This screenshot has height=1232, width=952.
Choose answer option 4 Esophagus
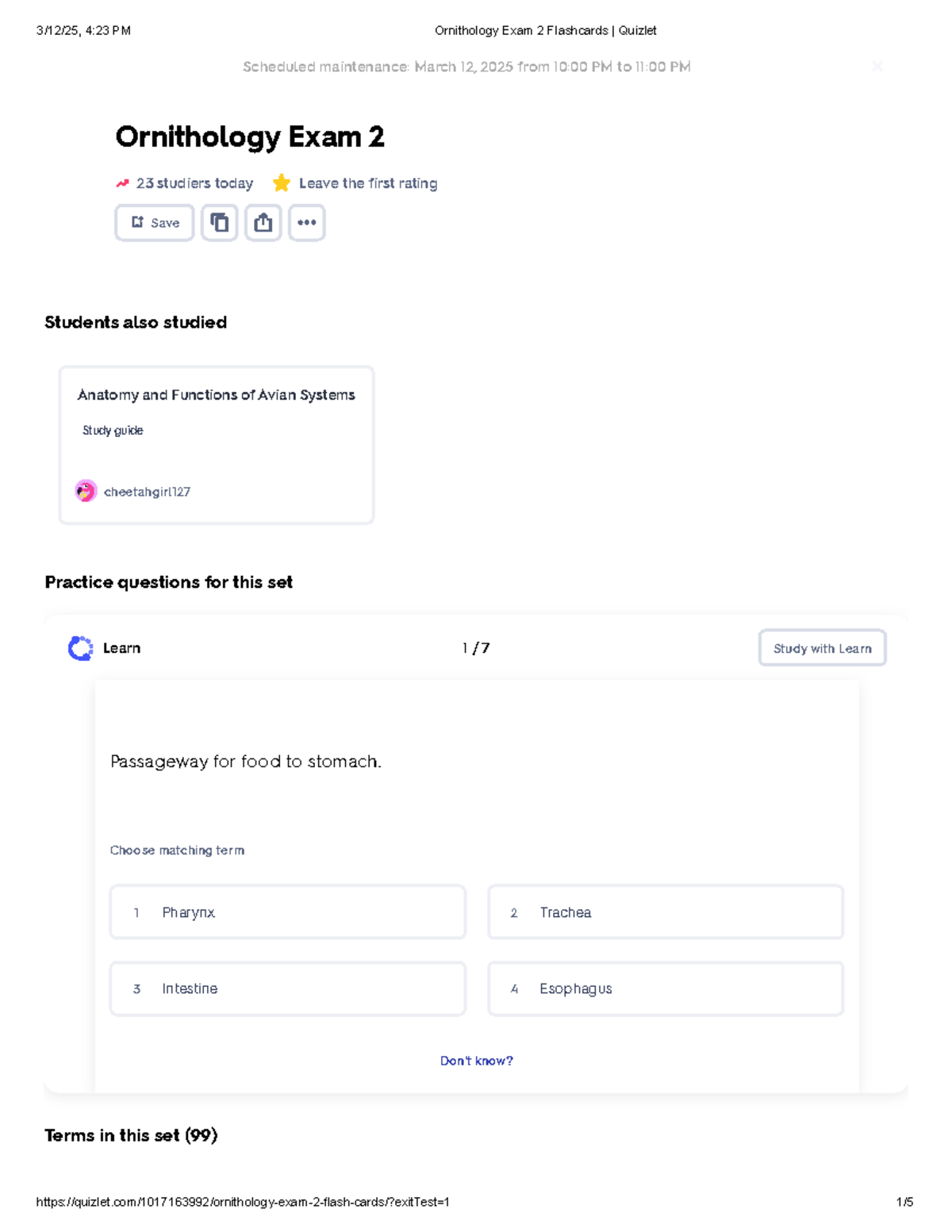pyautogui.click(x=665, y=988)
